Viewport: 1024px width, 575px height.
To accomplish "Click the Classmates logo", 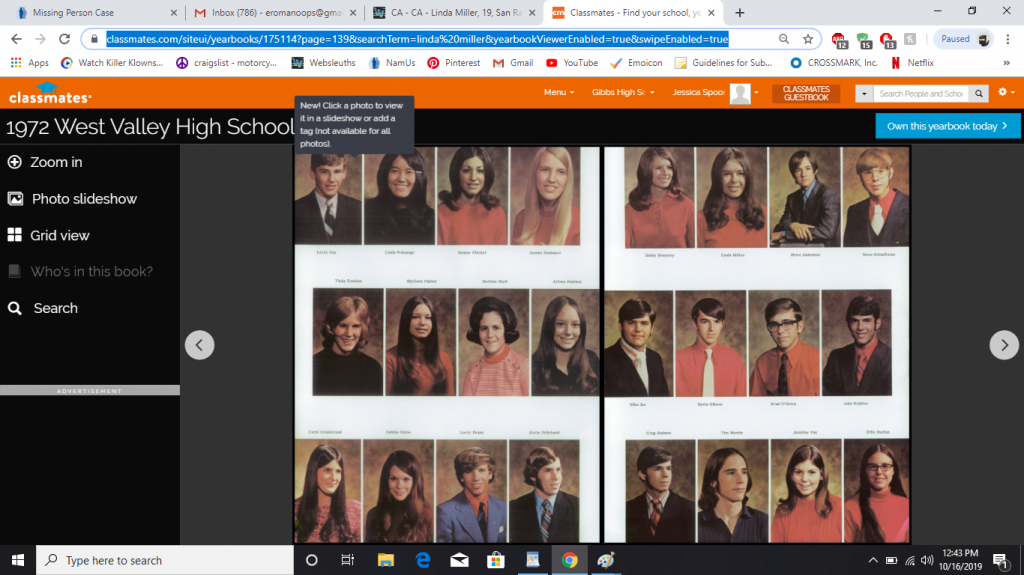I will pos(50,93).
